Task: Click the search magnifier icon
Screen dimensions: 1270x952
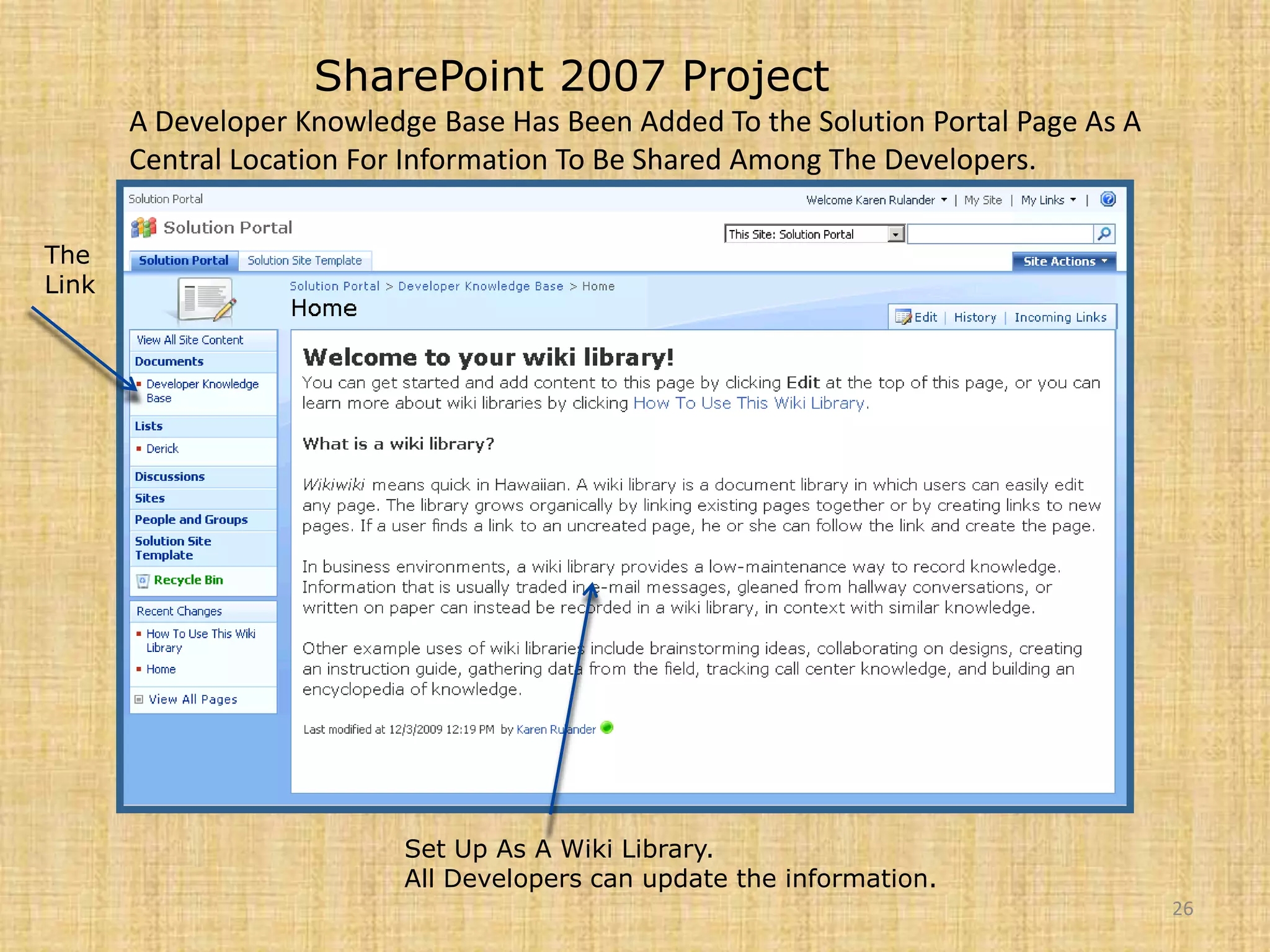Action: coord(1104,234)
